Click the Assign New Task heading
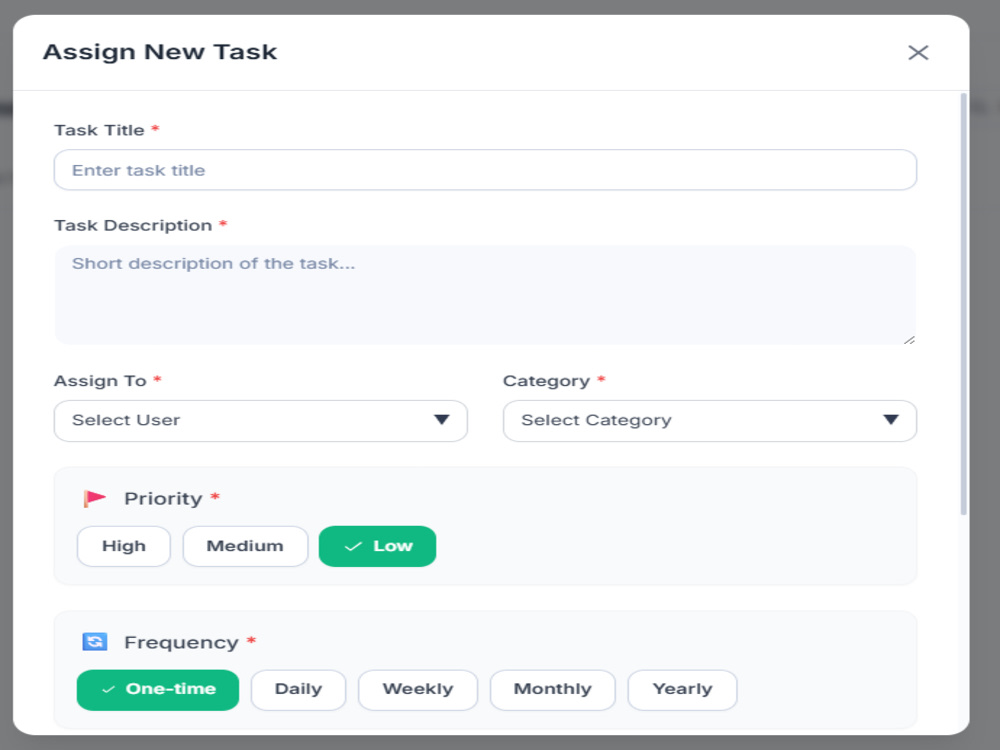Viewport: 1000px width, 750px height. point(160,52)
